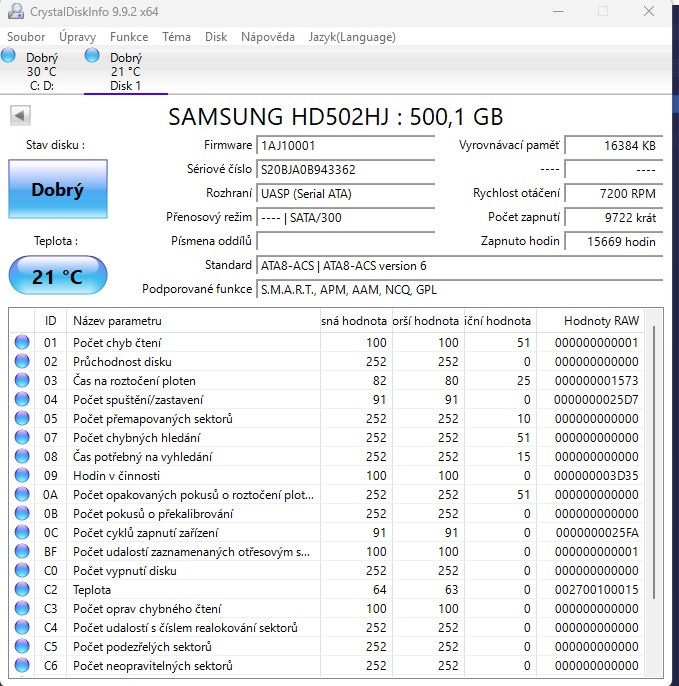
Task: Click the Dobrý health status button
Action: pos(58,189)
